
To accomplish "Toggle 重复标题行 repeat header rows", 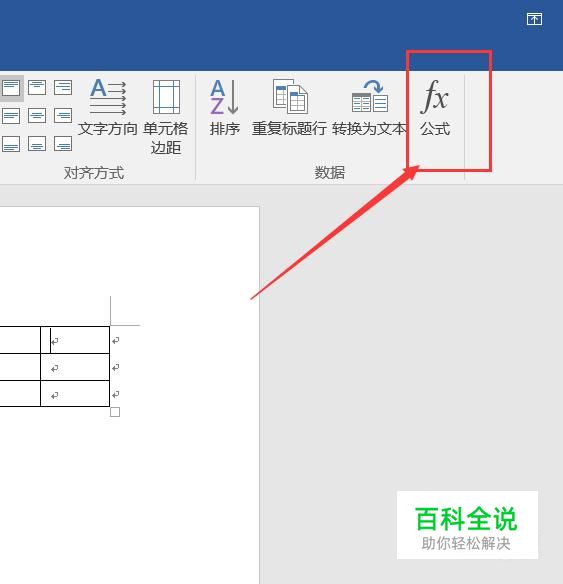I will click(x=290, y=107).
